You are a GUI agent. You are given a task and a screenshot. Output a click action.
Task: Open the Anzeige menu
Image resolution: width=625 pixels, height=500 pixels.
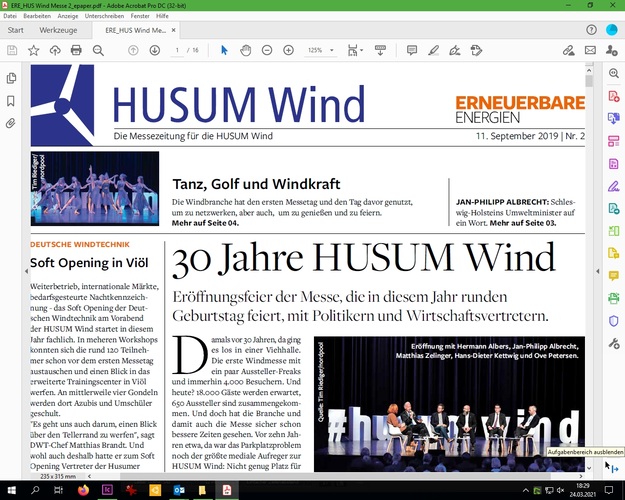68,16
